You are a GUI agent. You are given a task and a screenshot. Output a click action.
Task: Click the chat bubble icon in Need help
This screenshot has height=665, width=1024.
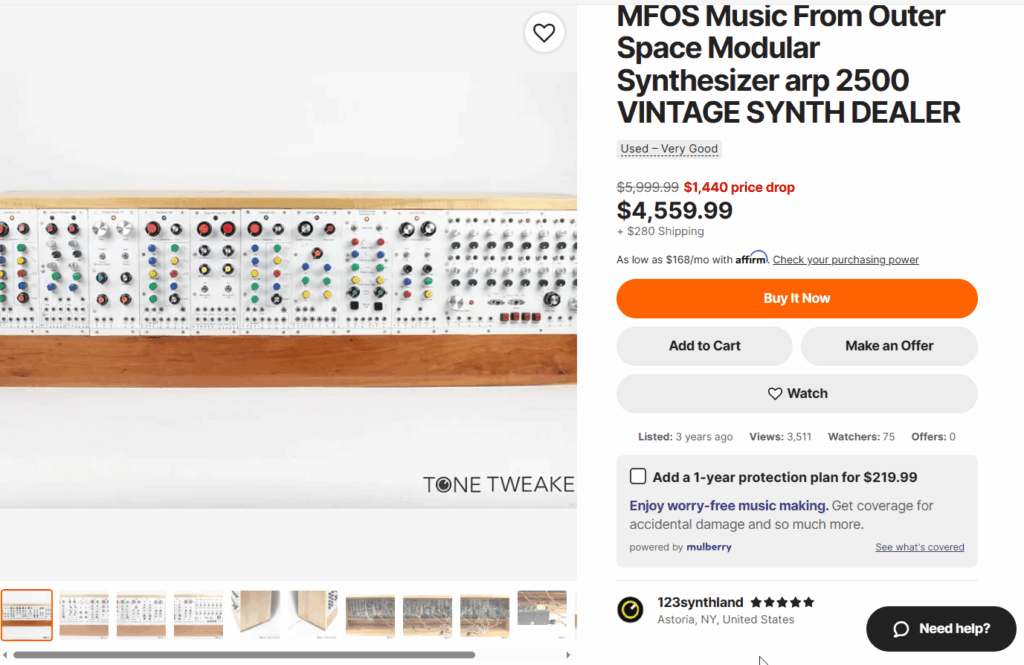[x=901, y=629]
